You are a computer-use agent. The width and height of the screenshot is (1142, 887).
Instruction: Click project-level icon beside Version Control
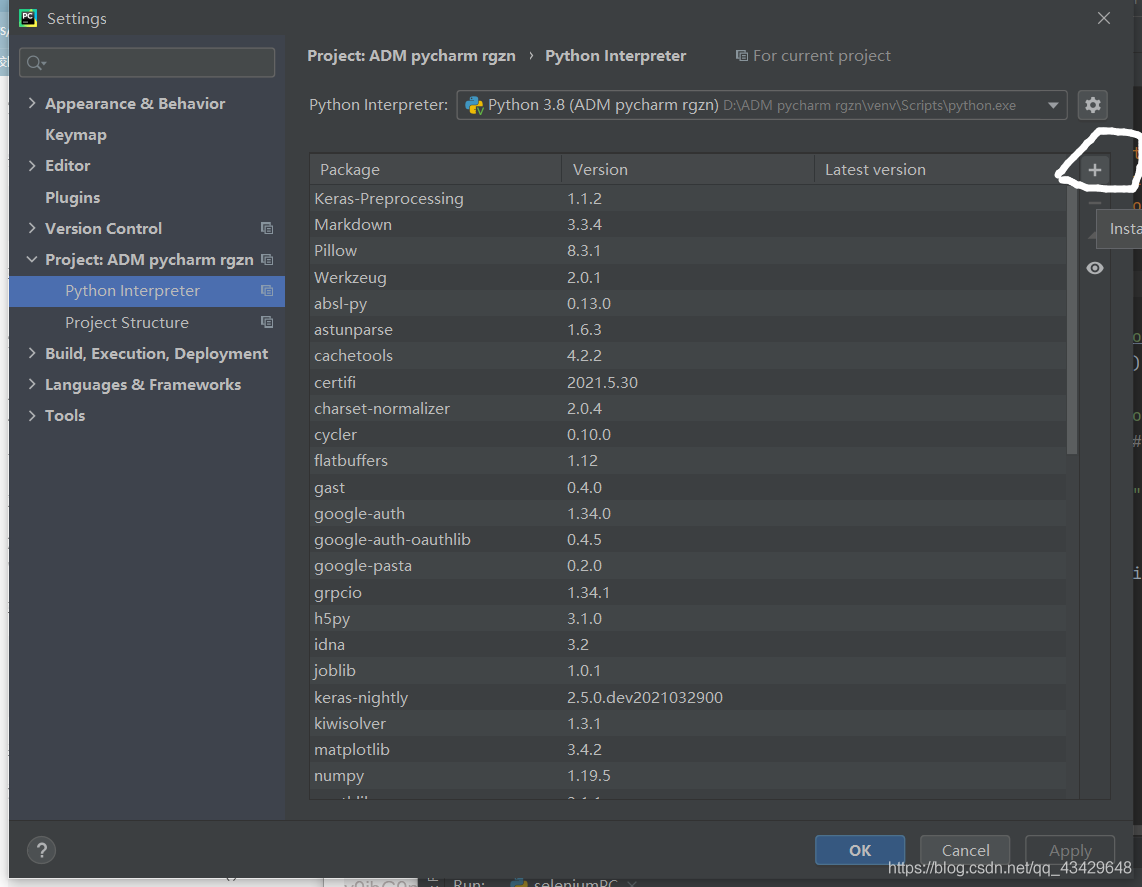[x=267, y=229]
